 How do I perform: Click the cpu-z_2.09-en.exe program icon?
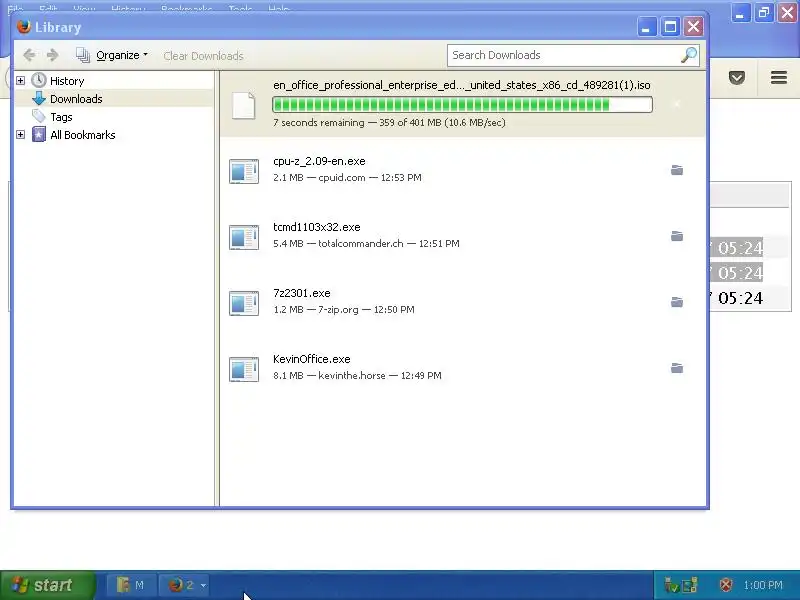[x=244, y=171]
